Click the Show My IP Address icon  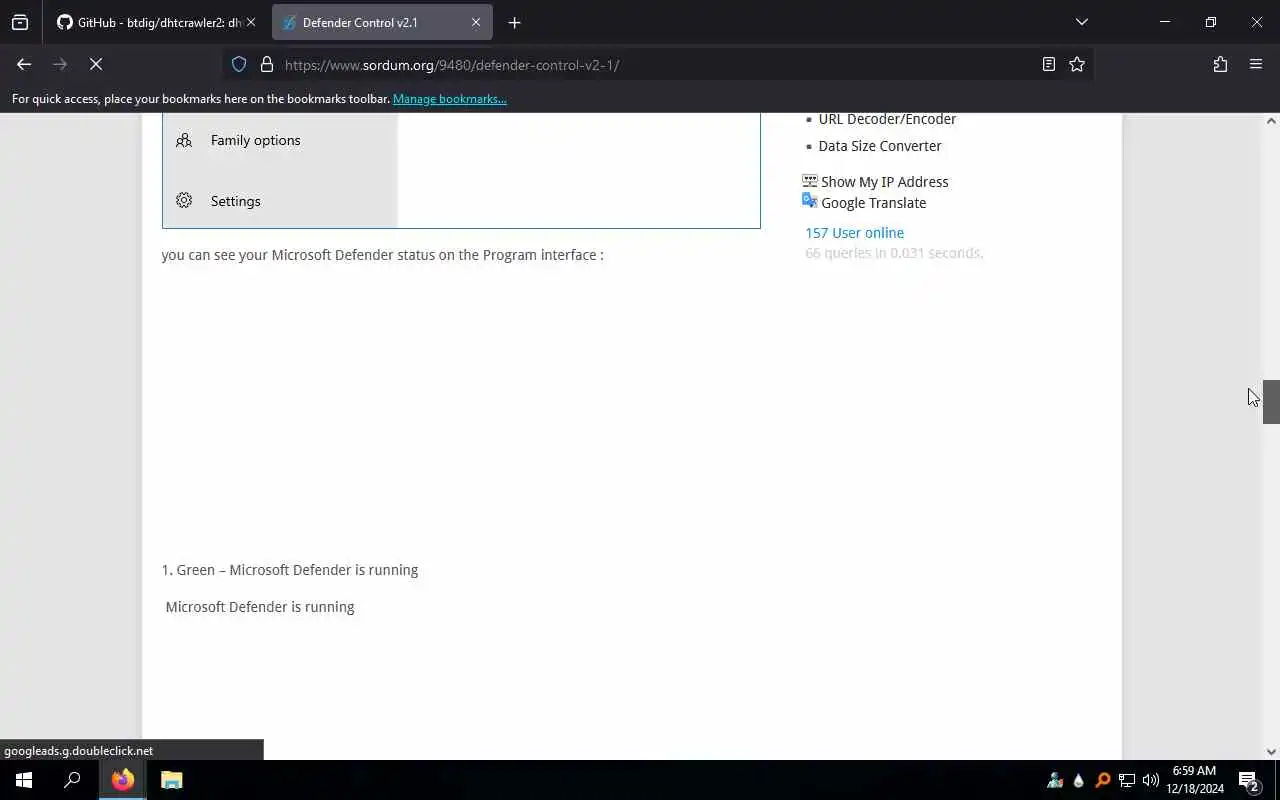click(x=810, y=181)
